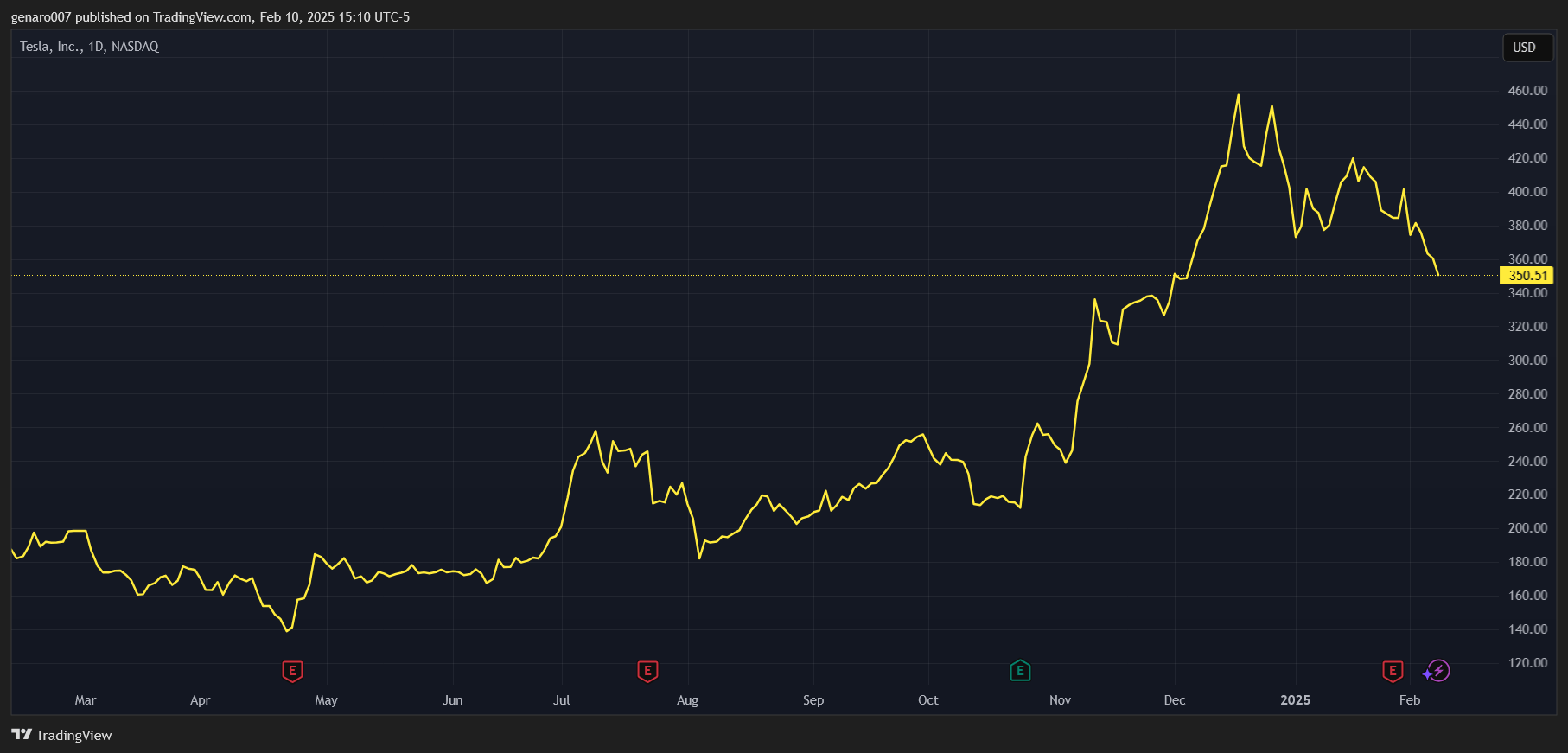This screenshot has width=1568, height=753.
Task: Click the 200.00 price axis label
Action: pyautogui.click(x=1527, y=528)
